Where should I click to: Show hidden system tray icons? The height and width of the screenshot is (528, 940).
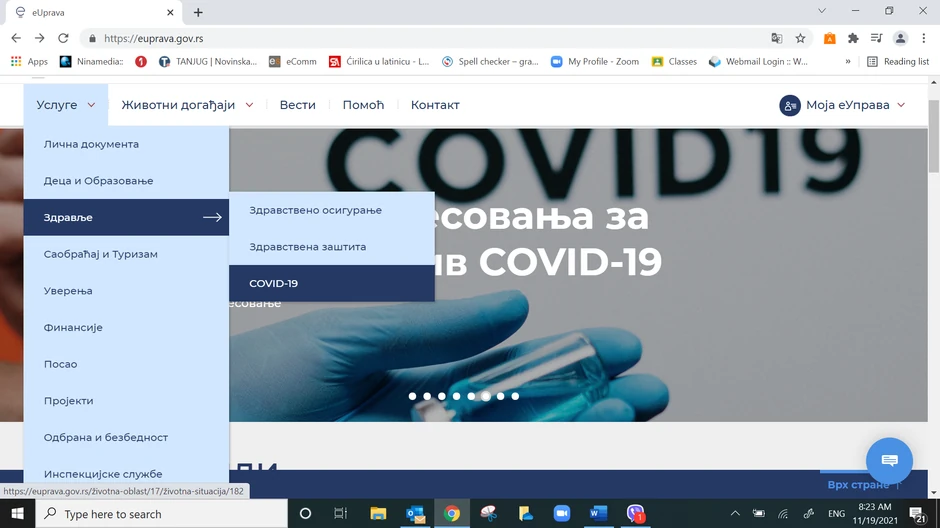point(735,514)
